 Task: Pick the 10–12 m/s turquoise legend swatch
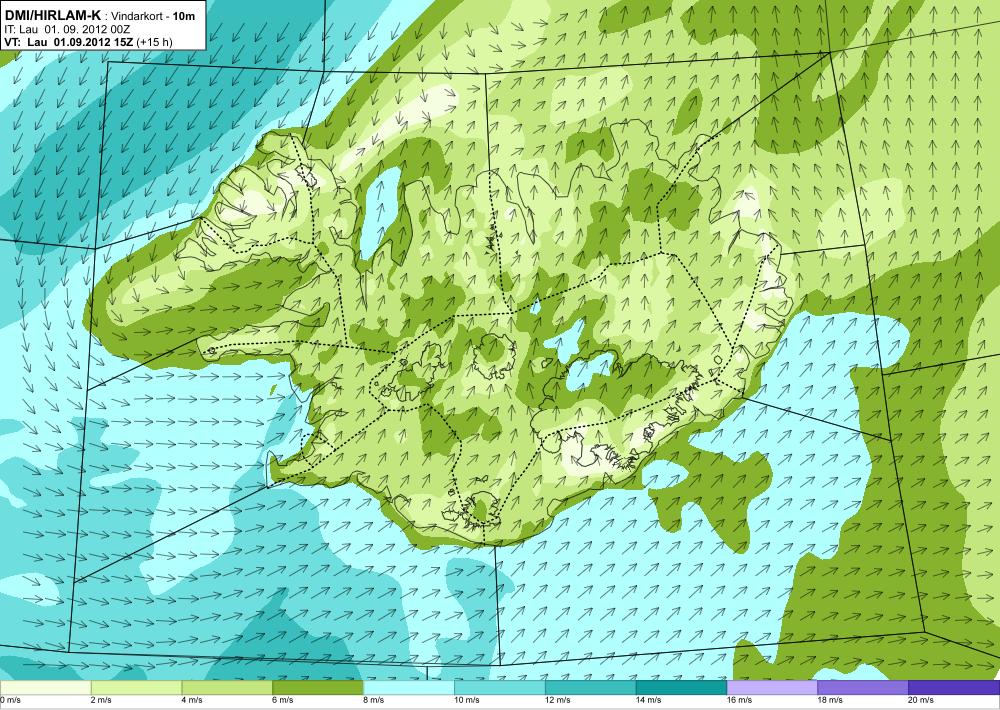[499, 688]
